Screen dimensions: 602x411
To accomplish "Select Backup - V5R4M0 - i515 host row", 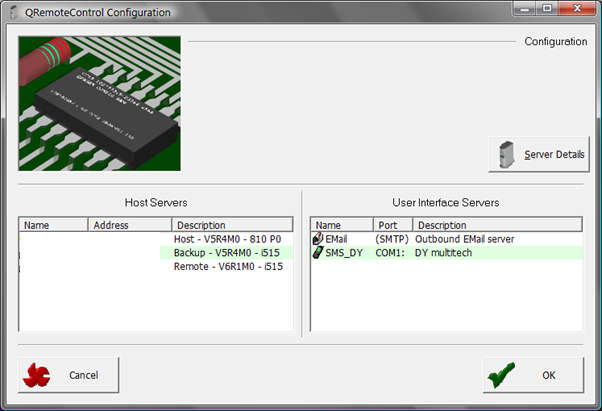I will click(228, 254).
